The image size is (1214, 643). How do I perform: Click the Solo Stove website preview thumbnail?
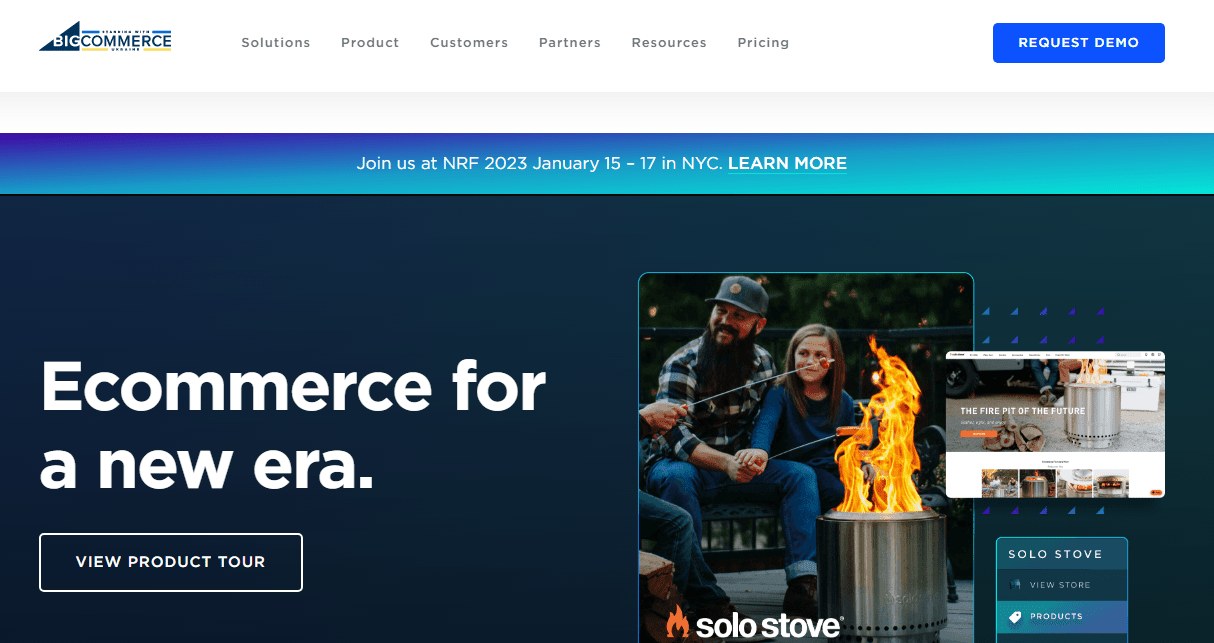coord(1055,424)
